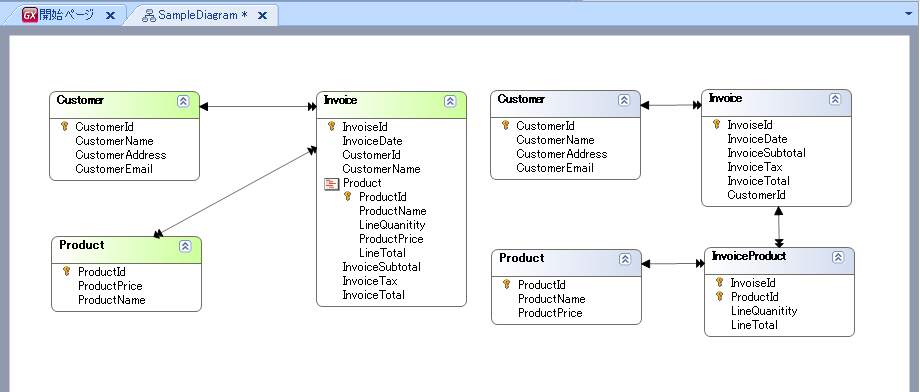Select InvoiceDate in green Invoice table
Viewport: 920px width, 392px height.
(x=373, y=141)
